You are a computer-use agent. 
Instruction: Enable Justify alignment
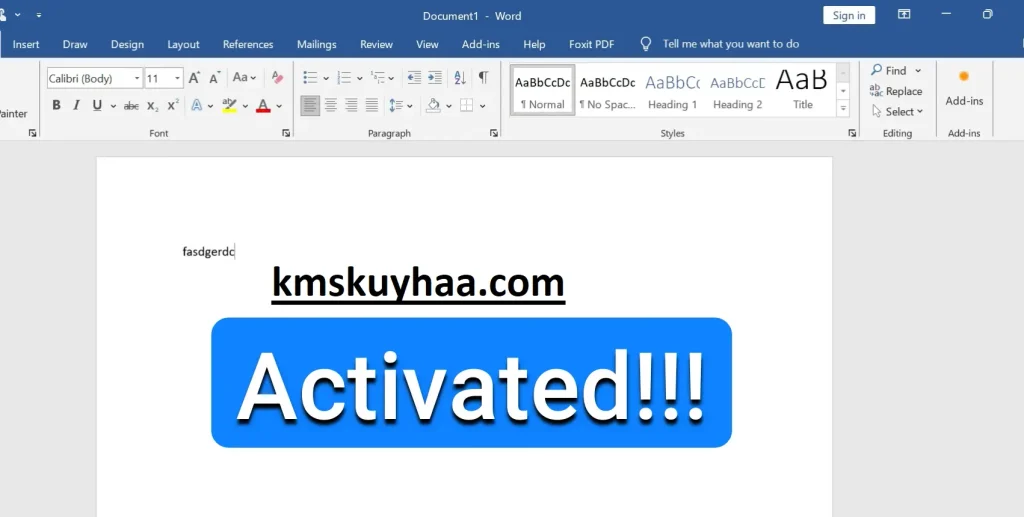pyautogui.click(x=372, y=105)
